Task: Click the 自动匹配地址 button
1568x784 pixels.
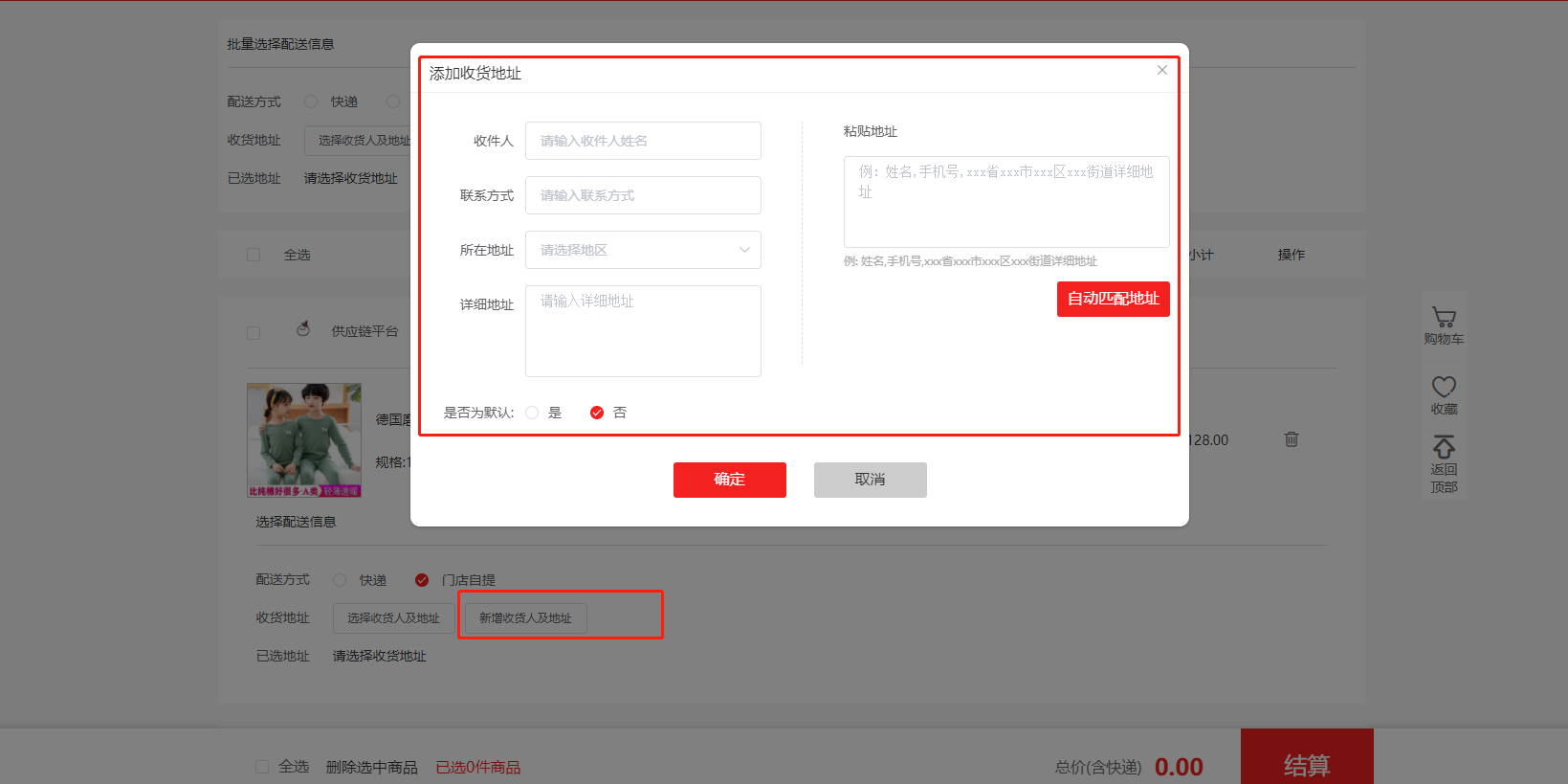Action: (1113, 299)
